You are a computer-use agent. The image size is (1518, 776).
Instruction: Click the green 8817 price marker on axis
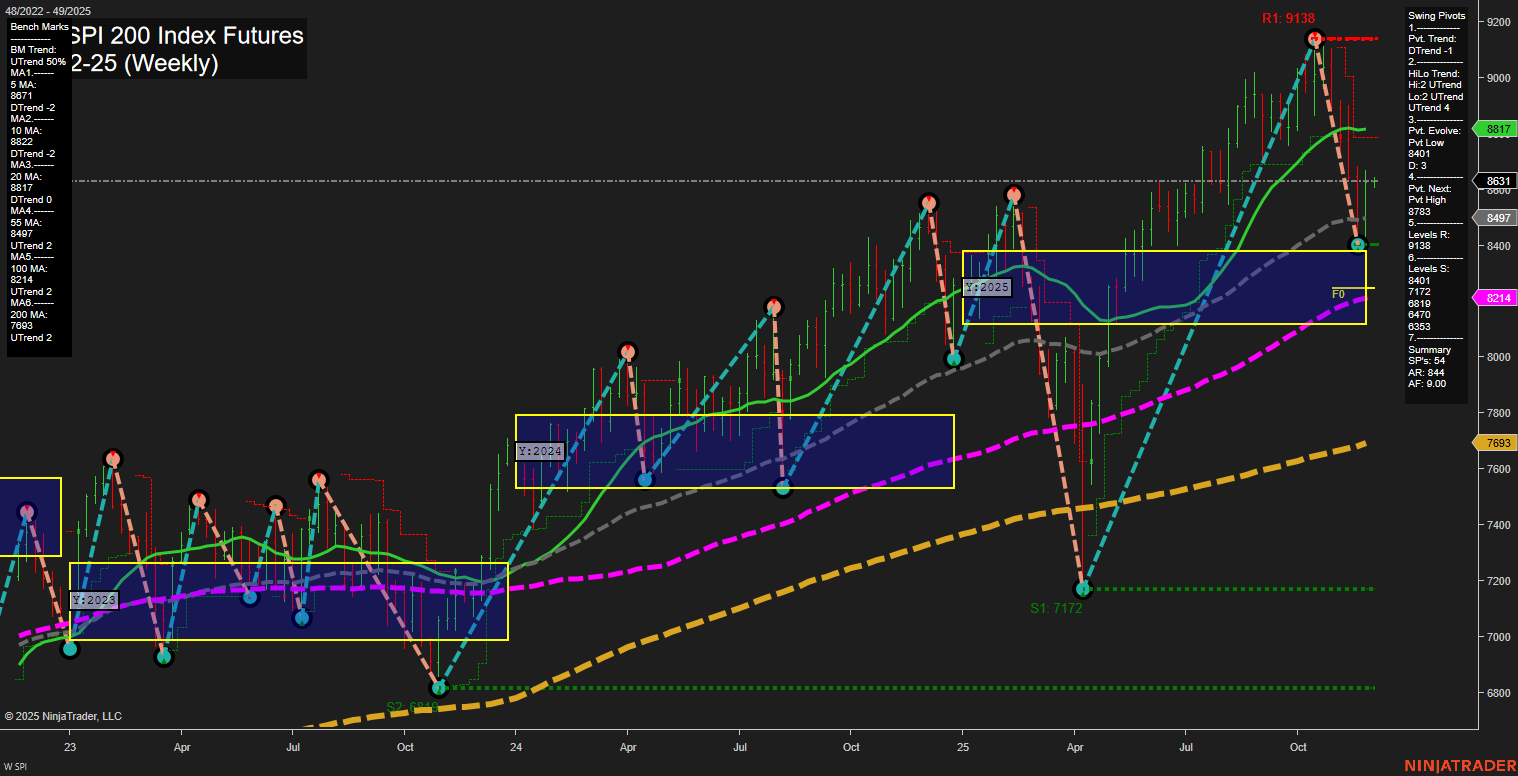(x=1497, y=129)
